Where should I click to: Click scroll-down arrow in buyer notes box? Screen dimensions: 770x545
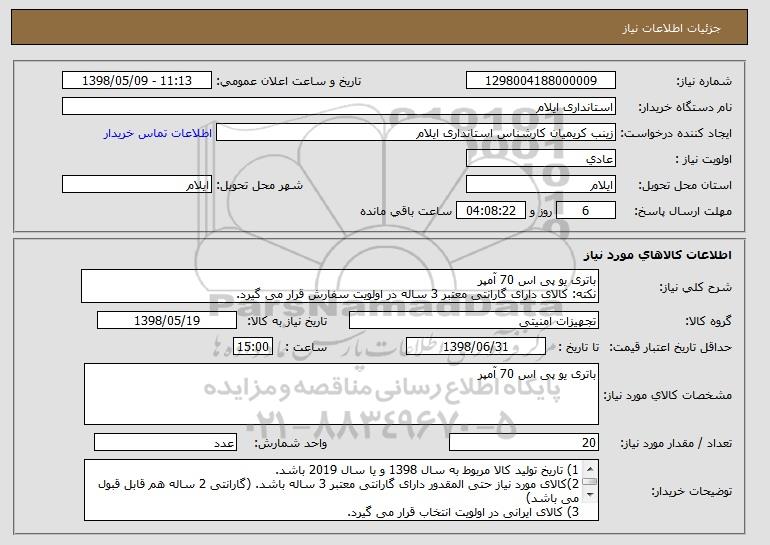pos(590,494)
